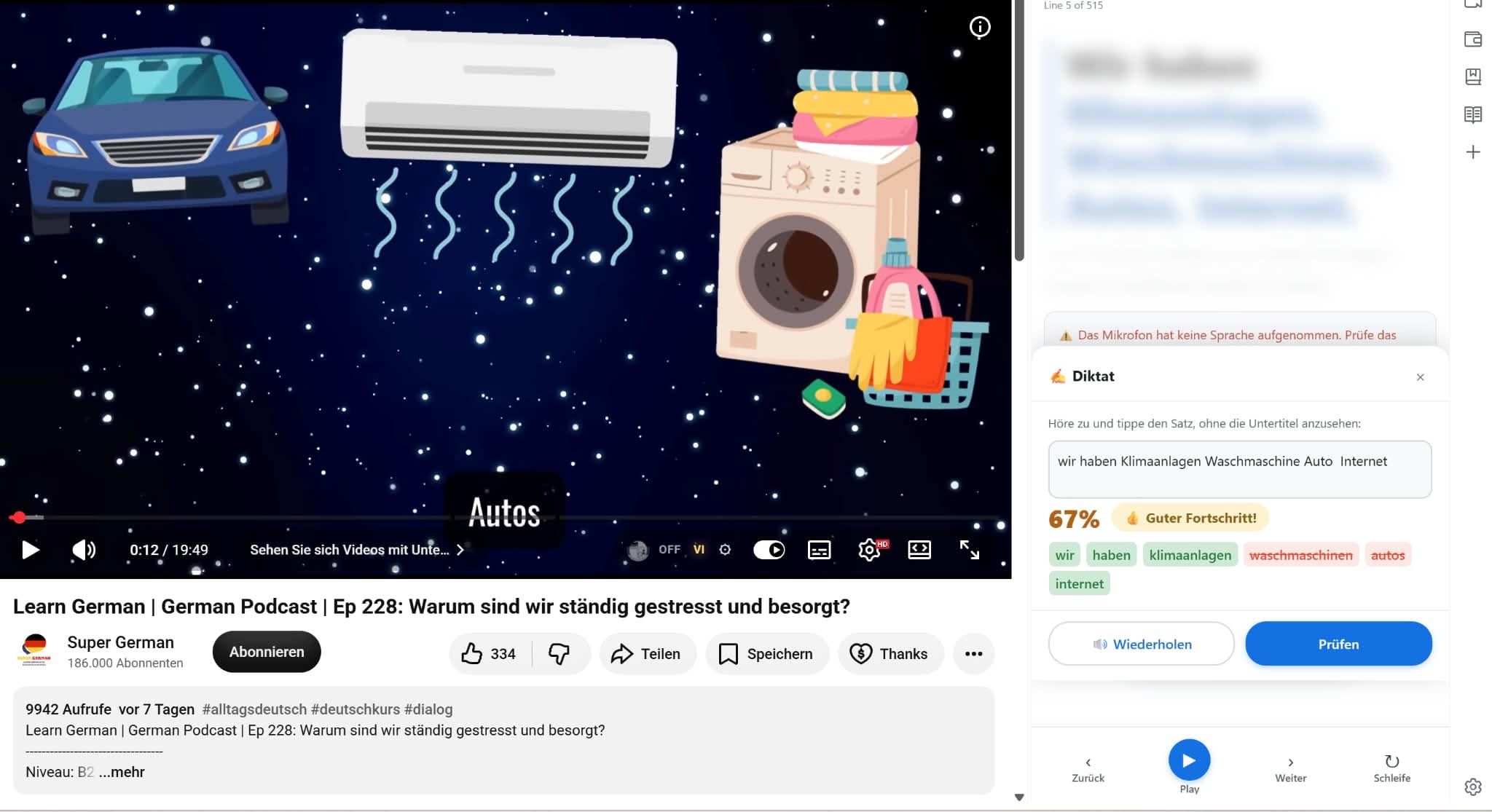1492x812 pixels.
Task: Enter fullscreen mode
Action: 970,550
